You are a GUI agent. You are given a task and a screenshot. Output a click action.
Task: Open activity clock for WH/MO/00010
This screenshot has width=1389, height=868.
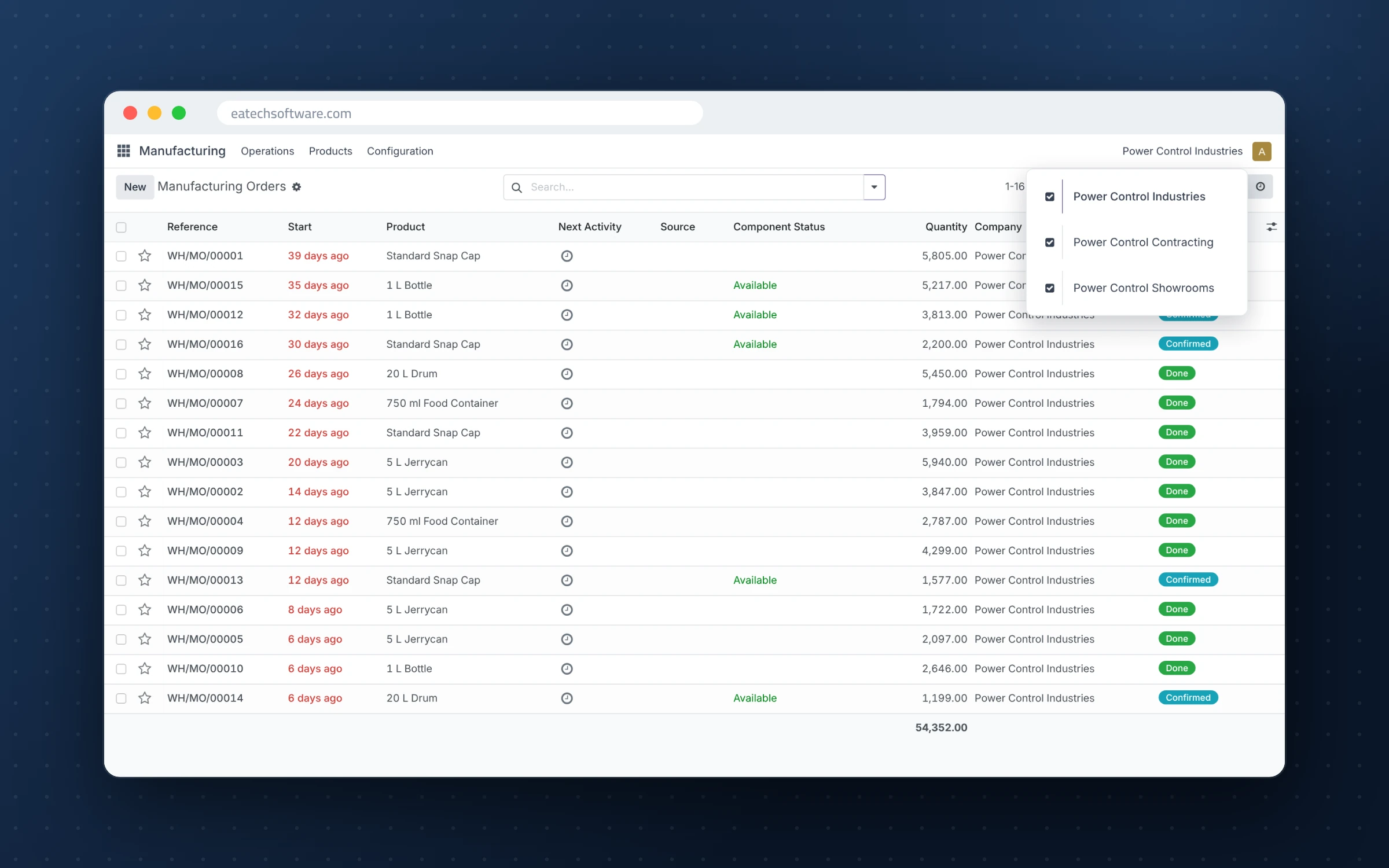(567, 669)
